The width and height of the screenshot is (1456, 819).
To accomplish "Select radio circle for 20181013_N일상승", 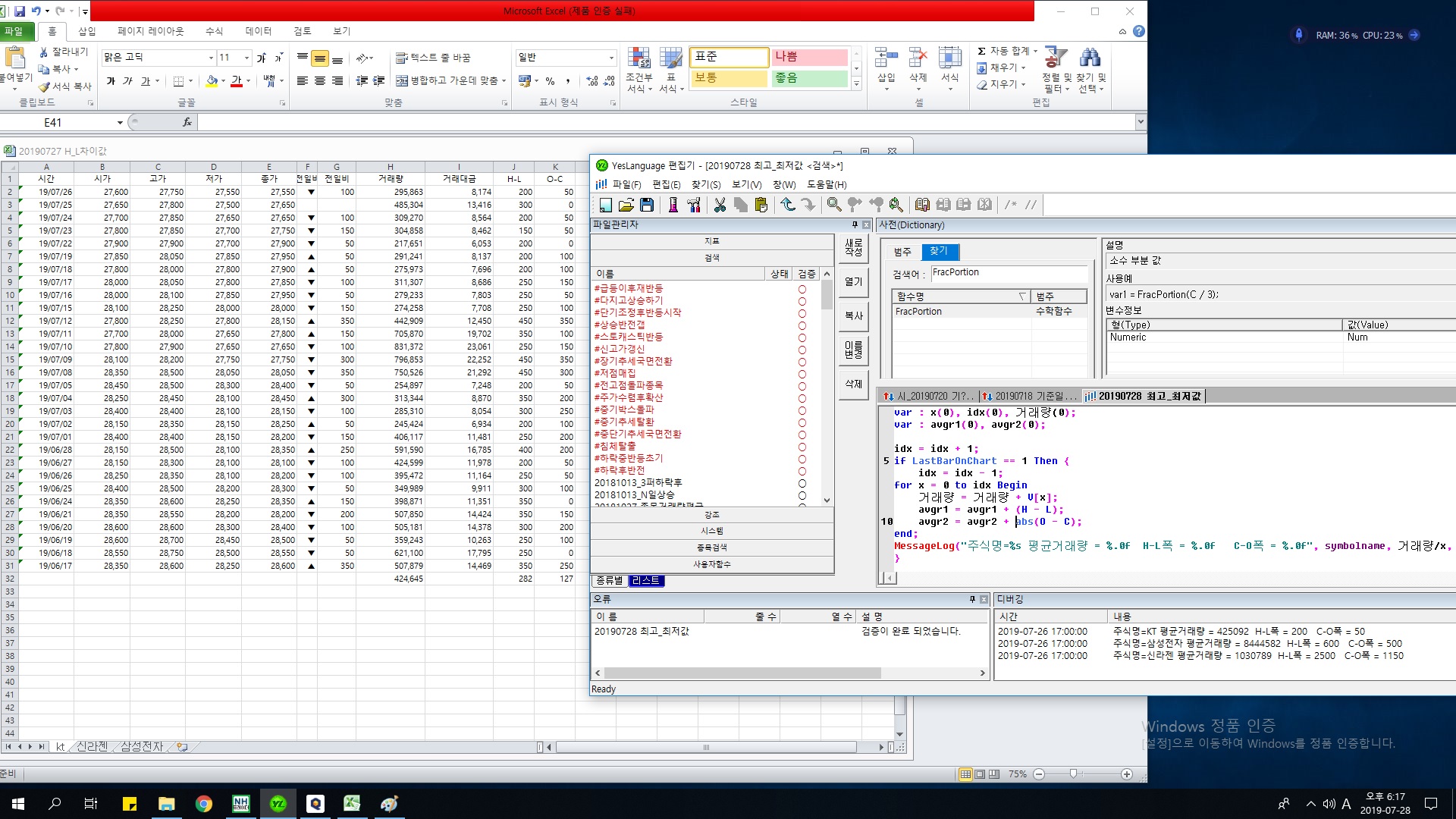I will [x=802, y=495].
